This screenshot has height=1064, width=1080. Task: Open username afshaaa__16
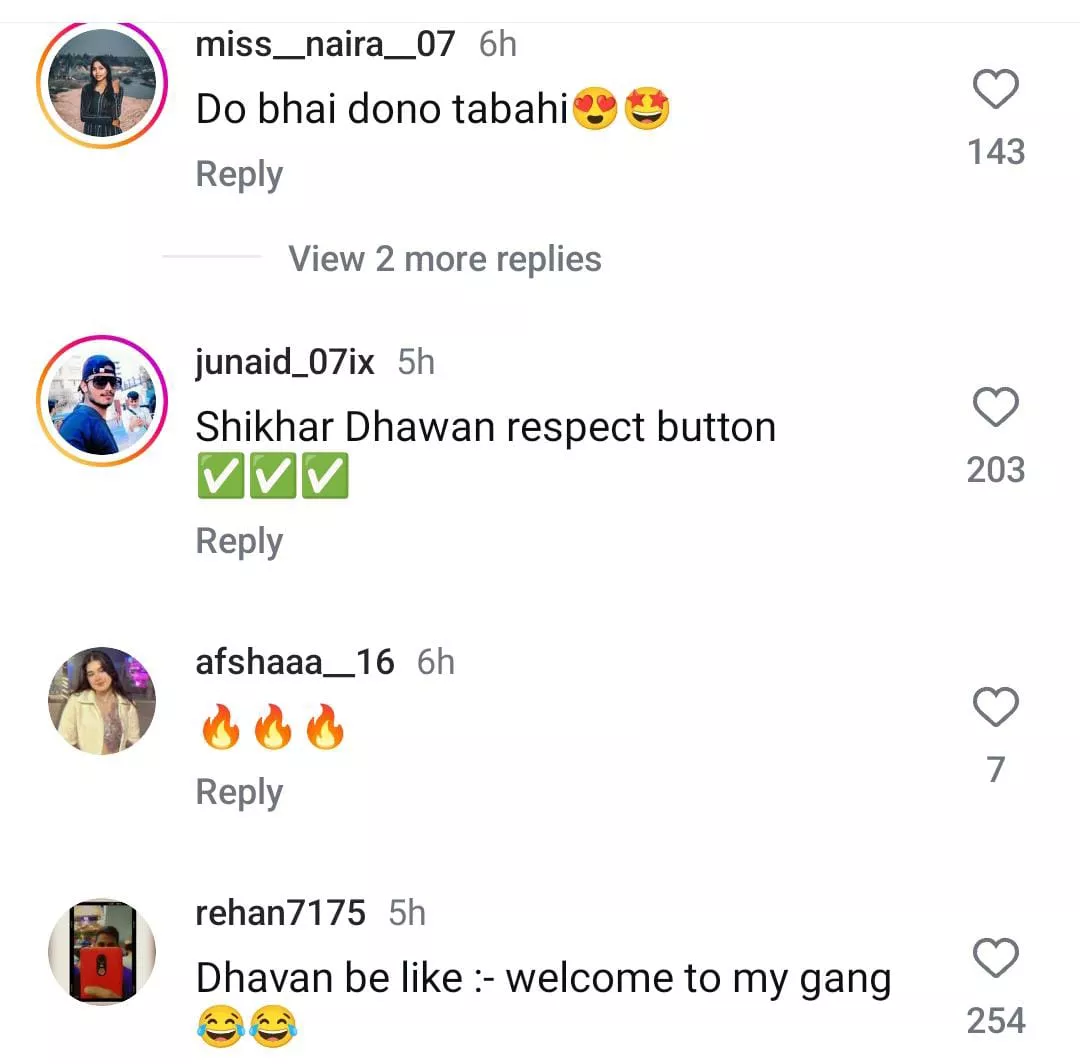point(295,662)
